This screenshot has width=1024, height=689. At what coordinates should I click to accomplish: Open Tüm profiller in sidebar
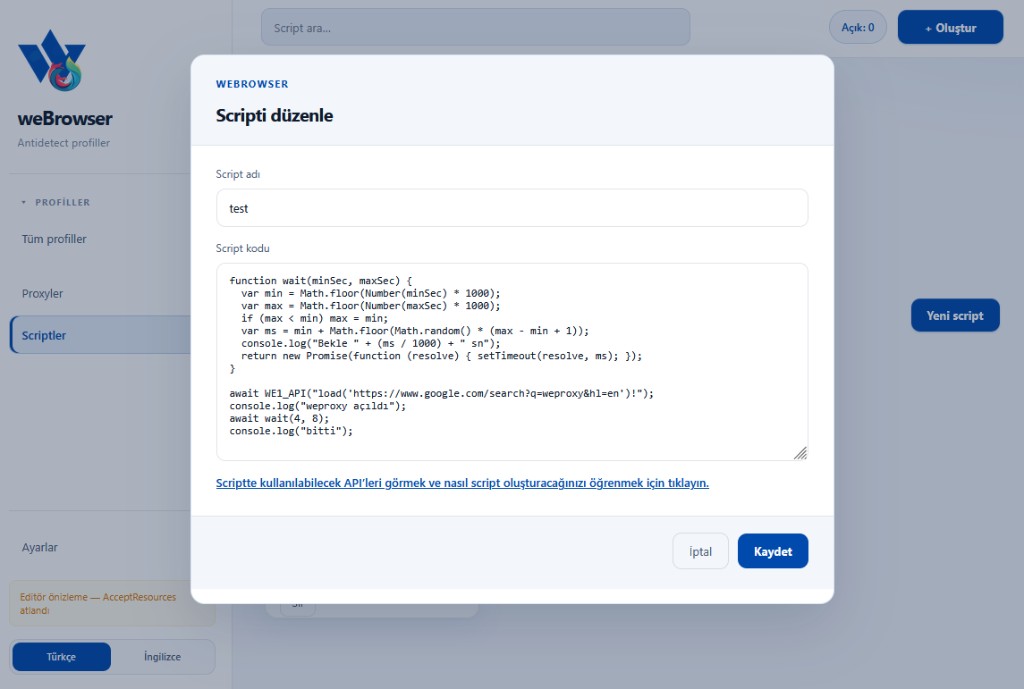point(54,239)
